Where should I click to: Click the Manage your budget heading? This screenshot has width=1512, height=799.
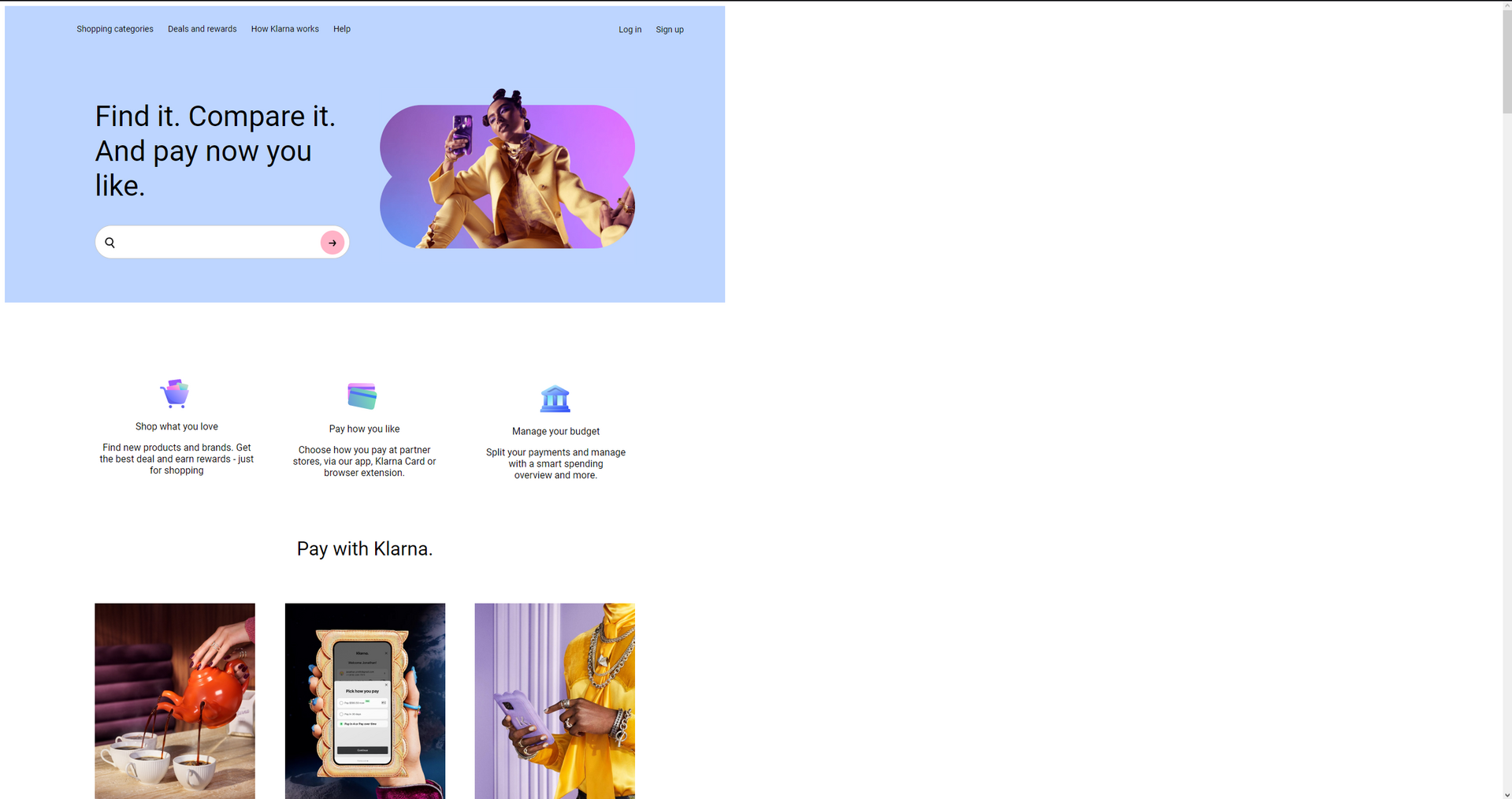click(x=555, y=431)
